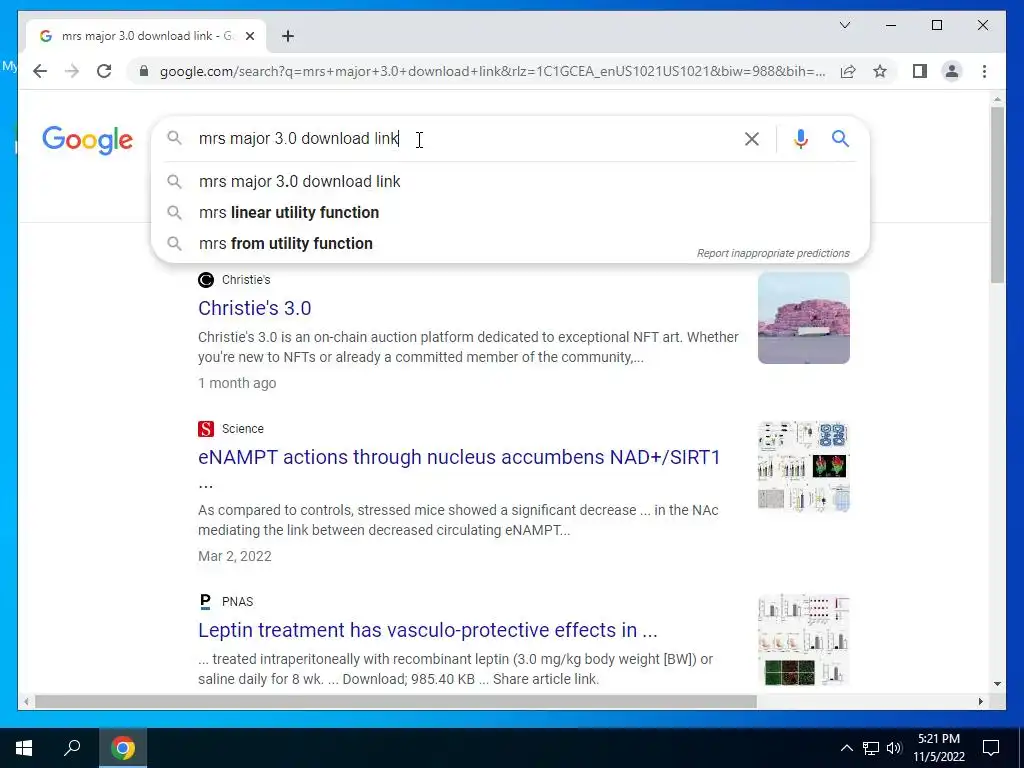Click the Science source favicon
This screenshot has height=768, width=1024.
206,428
